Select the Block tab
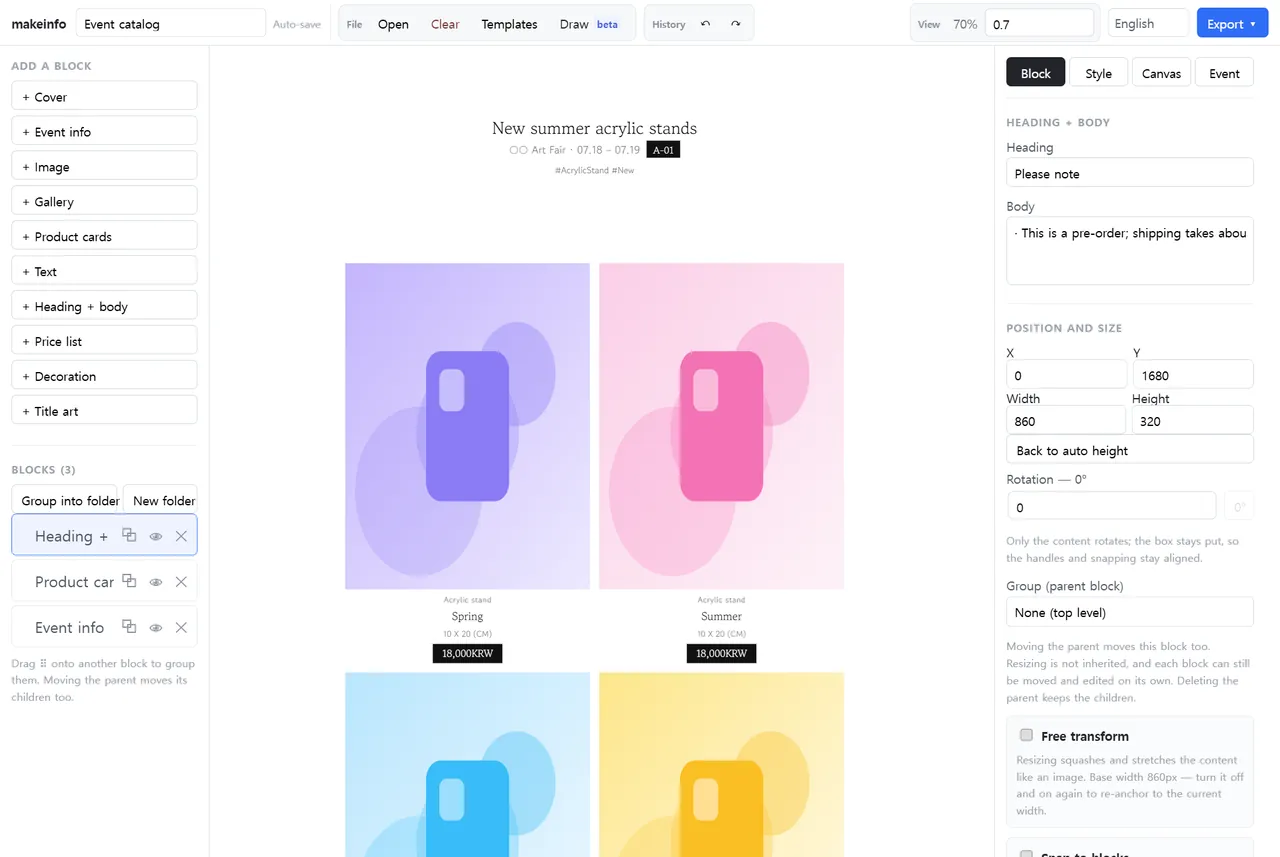This screenshot has height=857, width=1280. tap(1035, 73)
